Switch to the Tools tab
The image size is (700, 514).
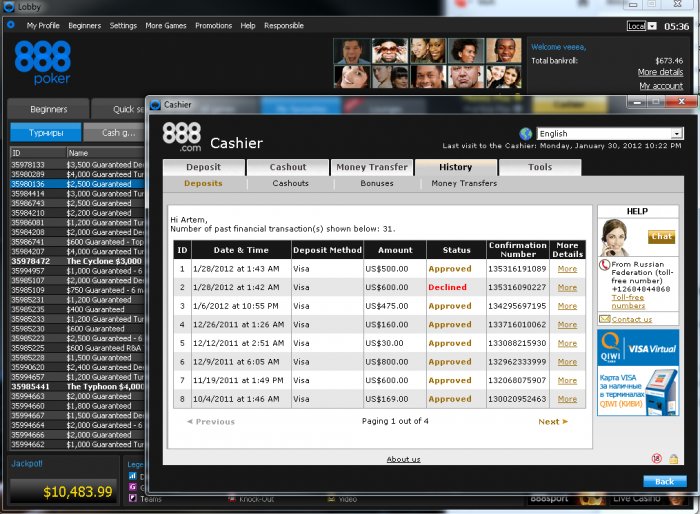[540, 167]
